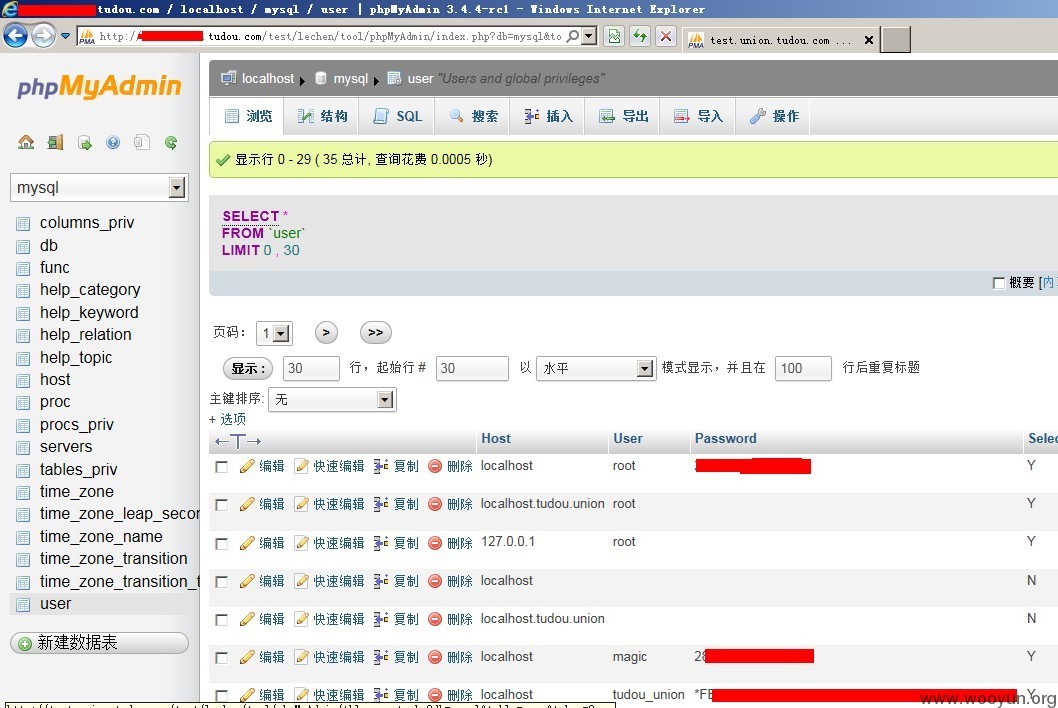Go to next page with > button
The image size is (1058, 708).
point(326,332)
